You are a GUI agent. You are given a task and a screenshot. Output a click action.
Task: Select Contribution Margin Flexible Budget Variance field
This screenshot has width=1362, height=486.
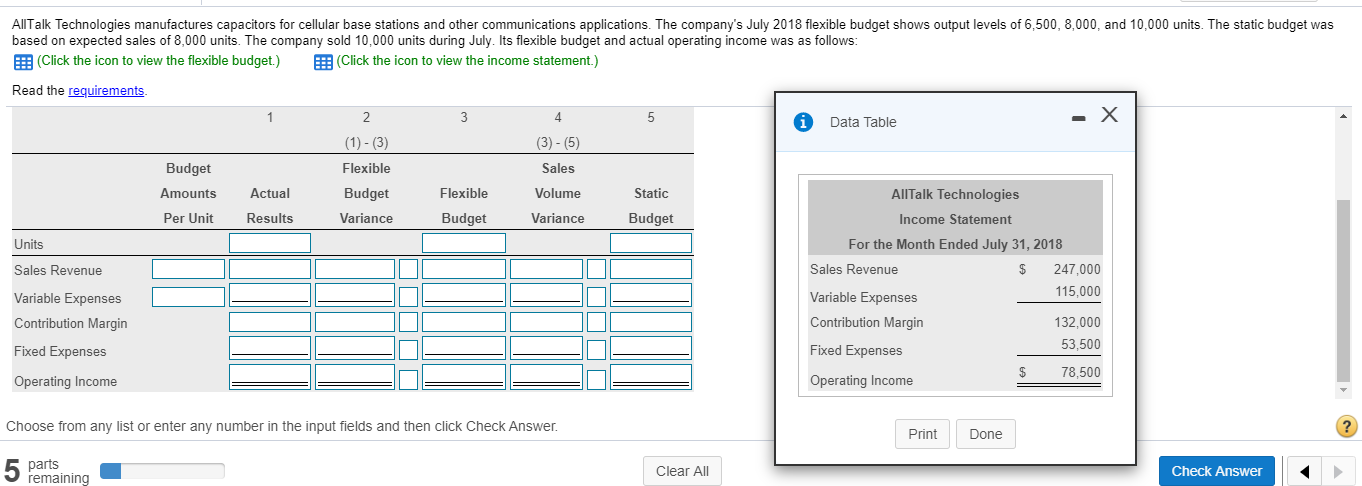[356, 322]
